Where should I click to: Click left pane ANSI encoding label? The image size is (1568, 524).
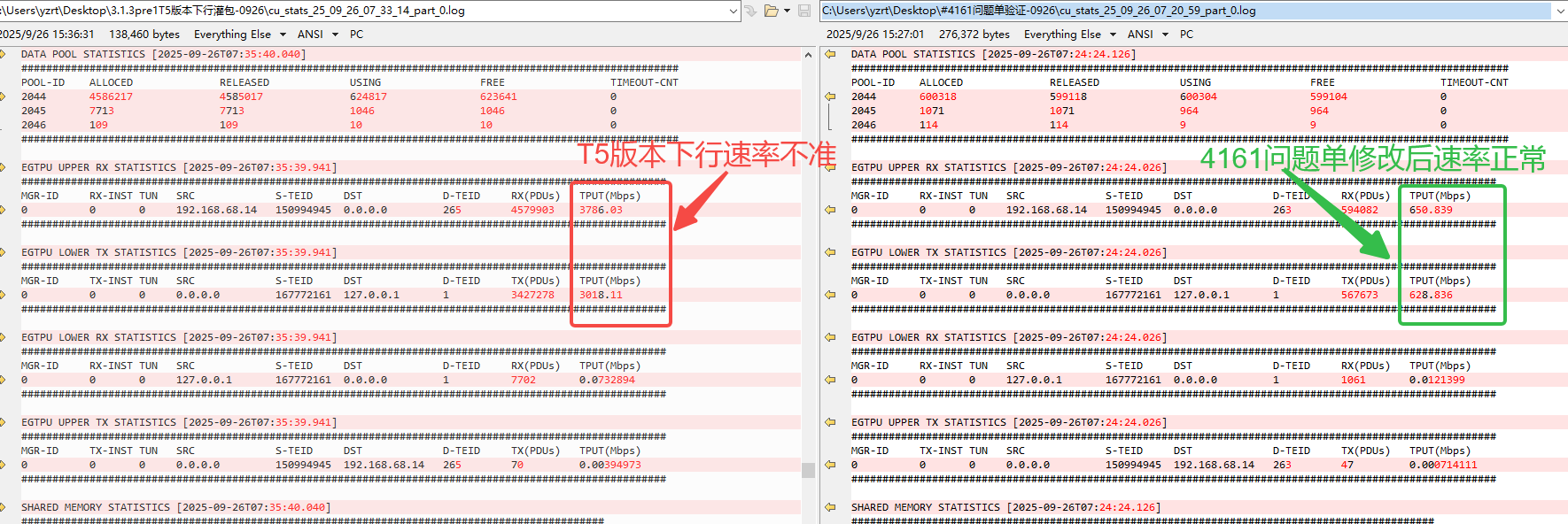click(310, 35)
